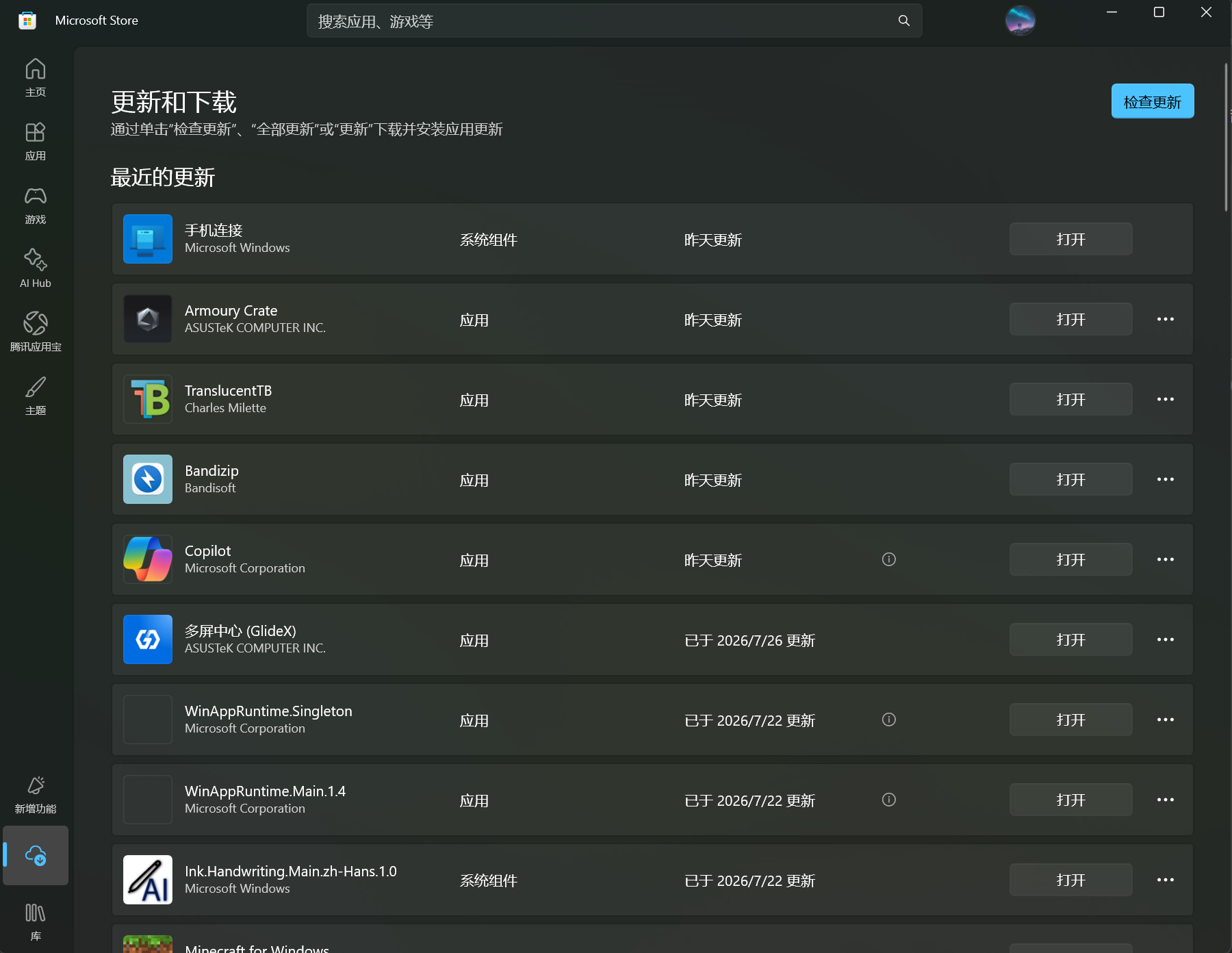Click the 手机连接 app icon

[148, 239]
